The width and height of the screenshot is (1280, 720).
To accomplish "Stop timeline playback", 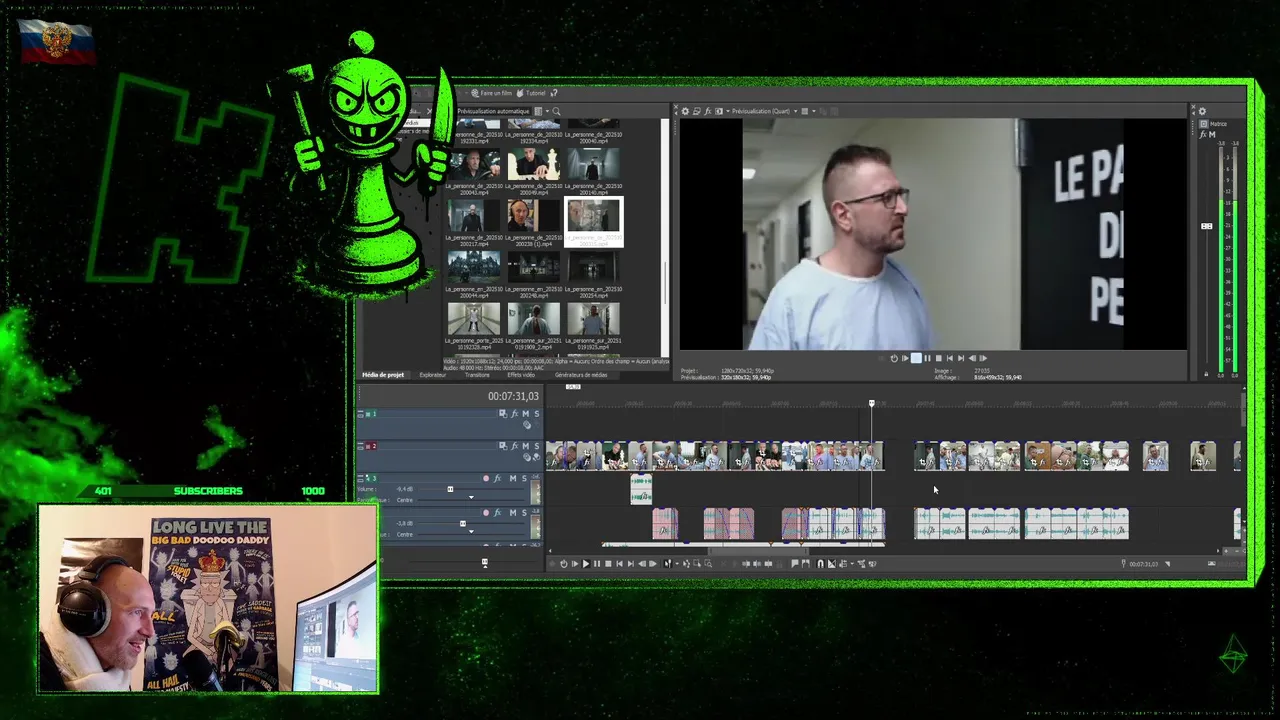I will coord(608,563).
